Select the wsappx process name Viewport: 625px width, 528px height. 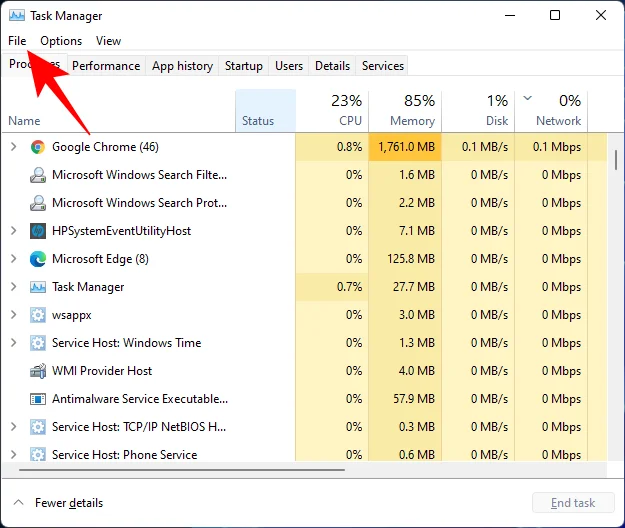tap(72, 315)
